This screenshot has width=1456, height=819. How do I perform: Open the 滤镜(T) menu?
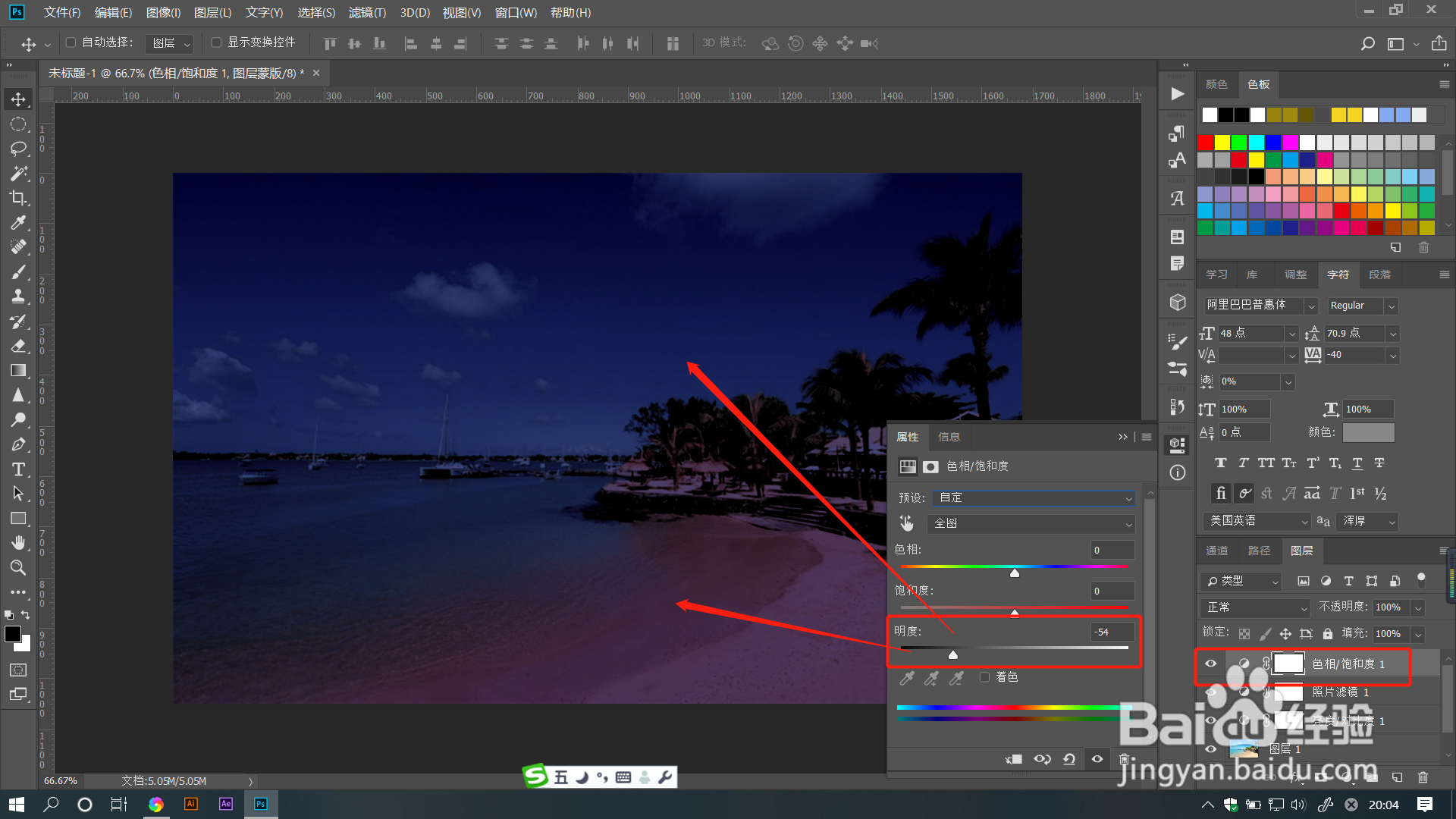tap(367, 13)
